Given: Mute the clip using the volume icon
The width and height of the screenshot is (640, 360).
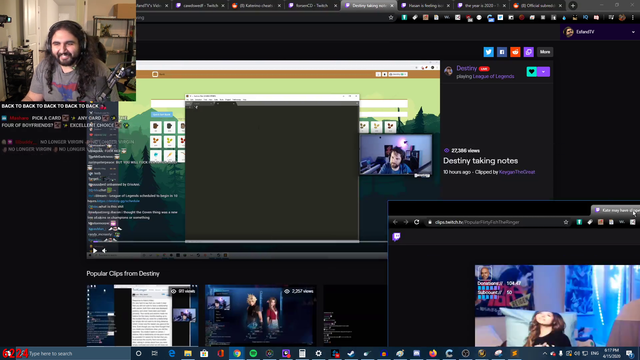Looking at the screenshot, I should tap(104, 251).
